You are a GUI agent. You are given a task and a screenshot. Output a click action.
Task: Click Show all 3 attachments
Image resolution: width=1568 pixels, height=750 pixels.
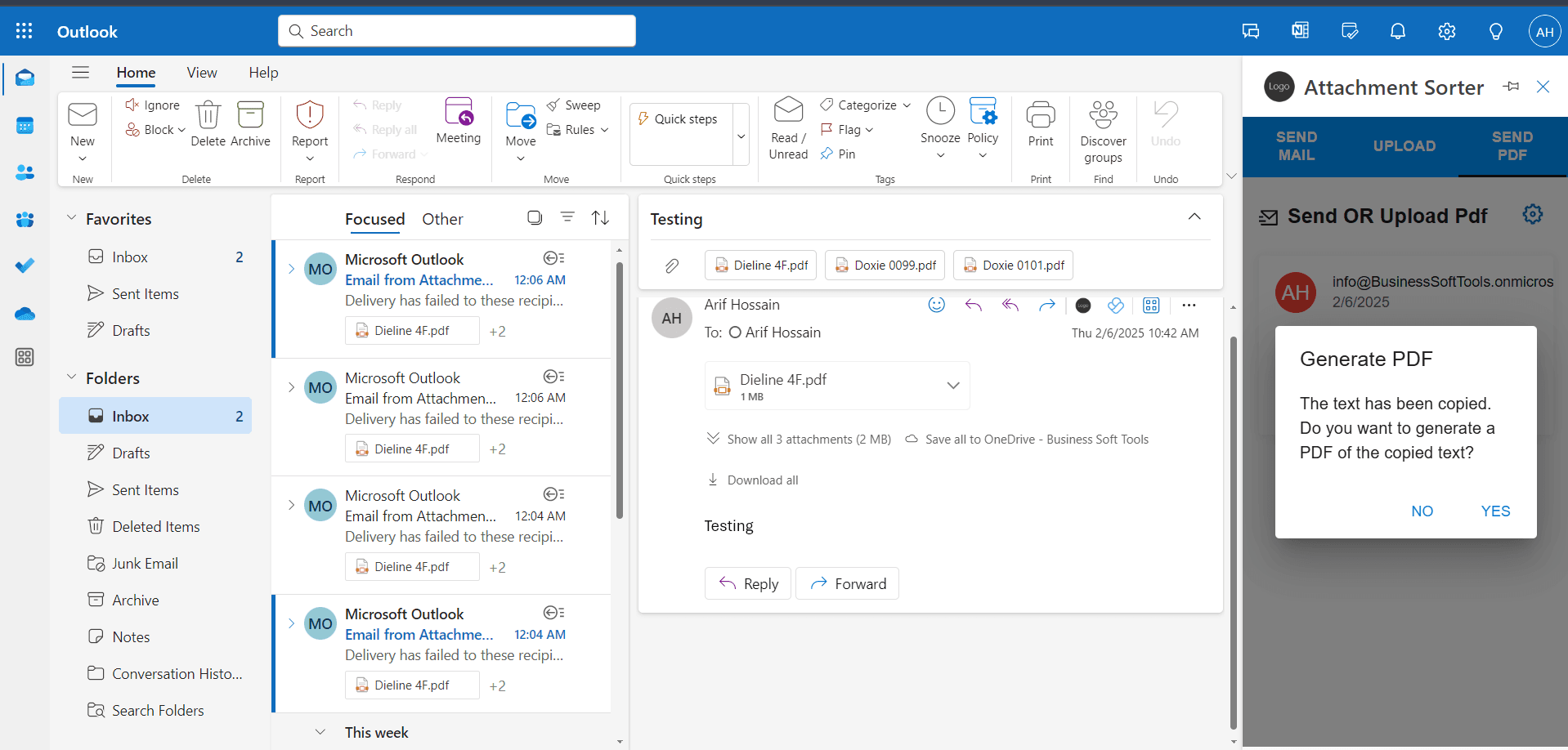click(x=799, y=440)
